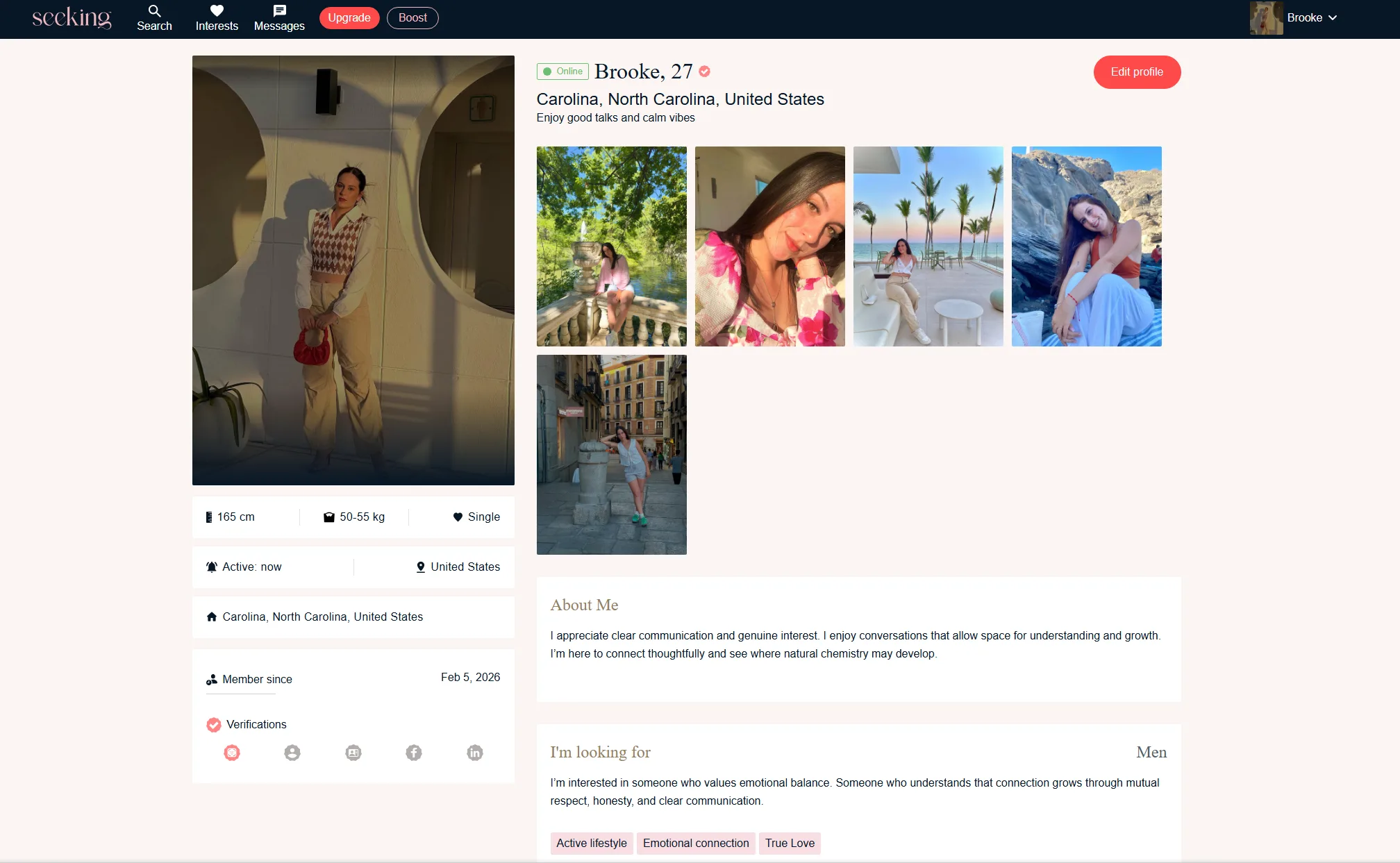This screenshot has height=863, width=1400.
Task: Click the Facebook verification badge
Action: click(x=414, y=753)
